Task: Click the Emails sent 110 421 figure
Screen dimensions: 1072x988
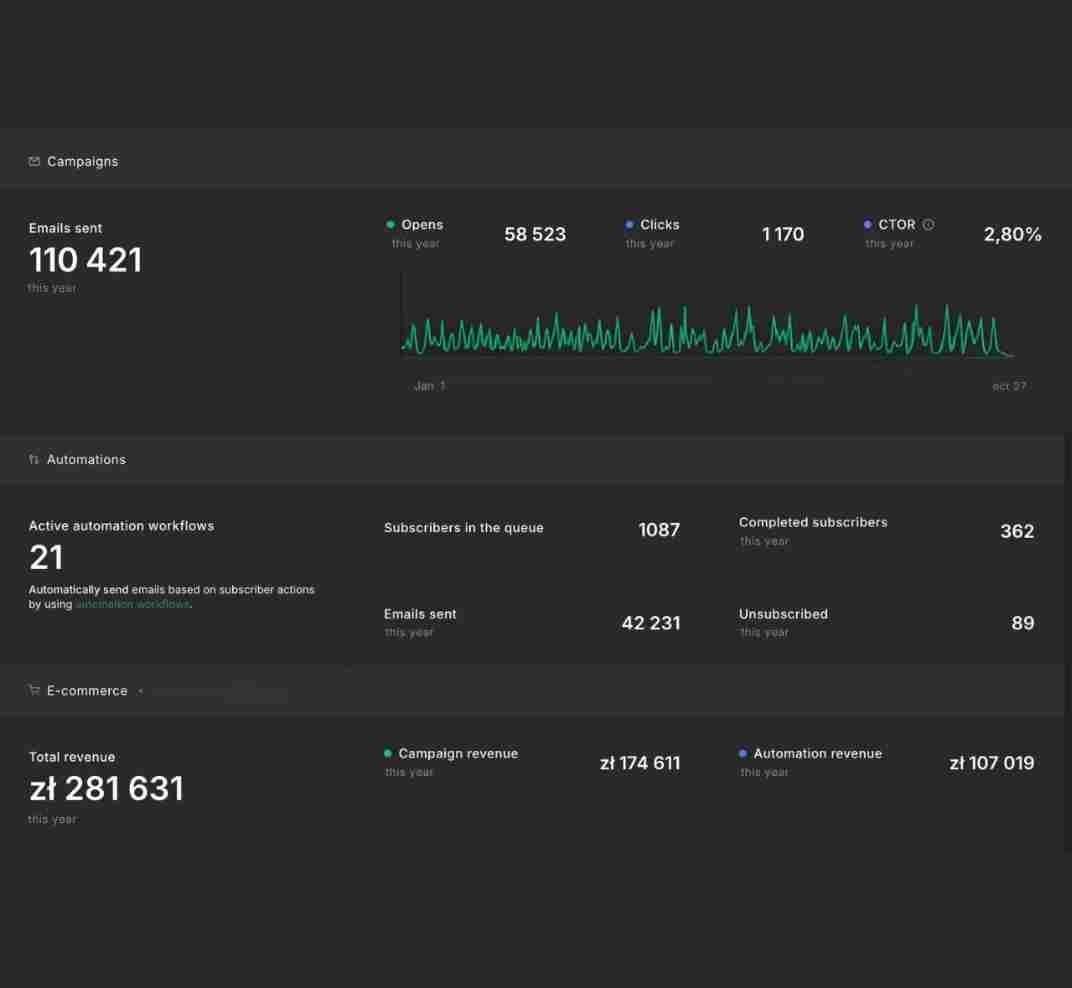Action: tap(85, 260)
